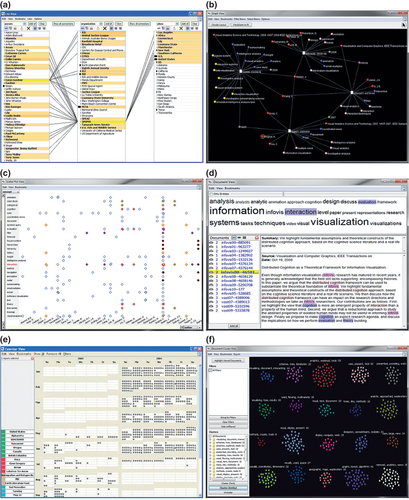
Task: Click red icon at top of Calendar View entity panel
Action: [33, 358]
